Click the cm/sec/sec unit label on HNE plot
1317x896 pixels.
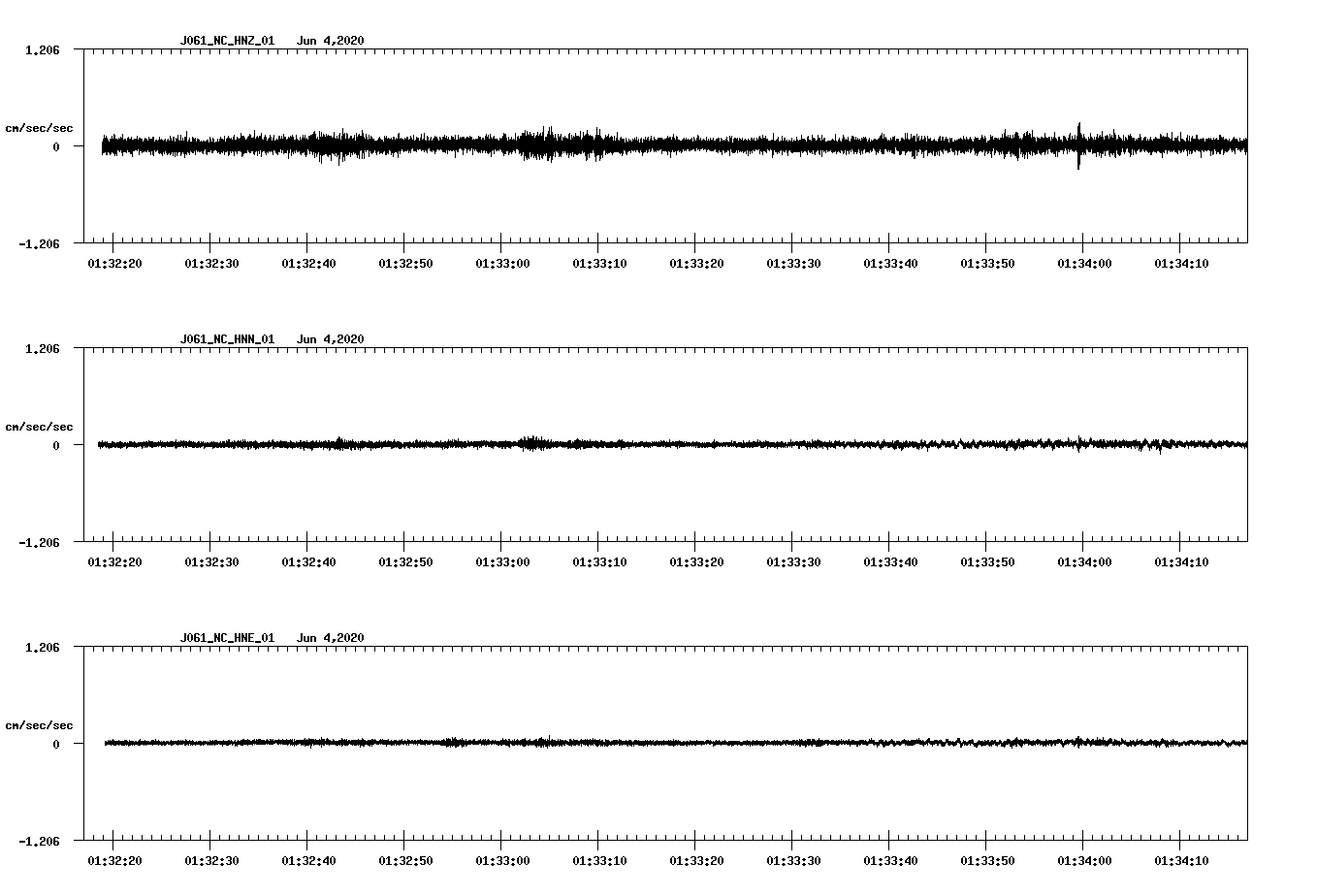(x=39, y=725)
